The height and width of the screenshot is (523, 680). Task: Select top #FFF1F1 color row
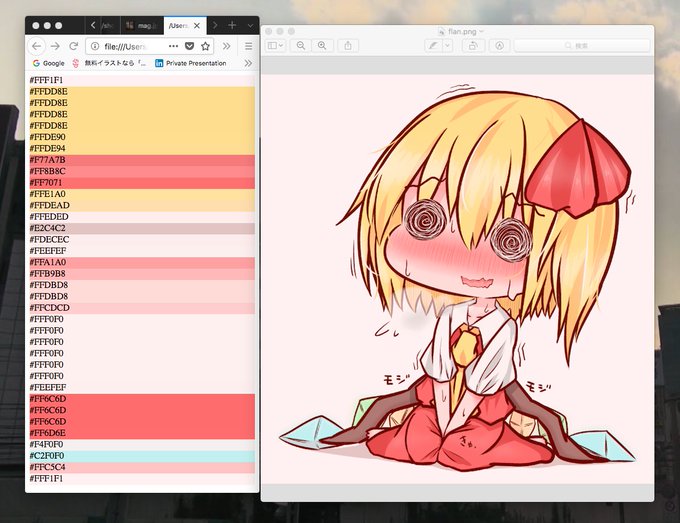(142, 80)
